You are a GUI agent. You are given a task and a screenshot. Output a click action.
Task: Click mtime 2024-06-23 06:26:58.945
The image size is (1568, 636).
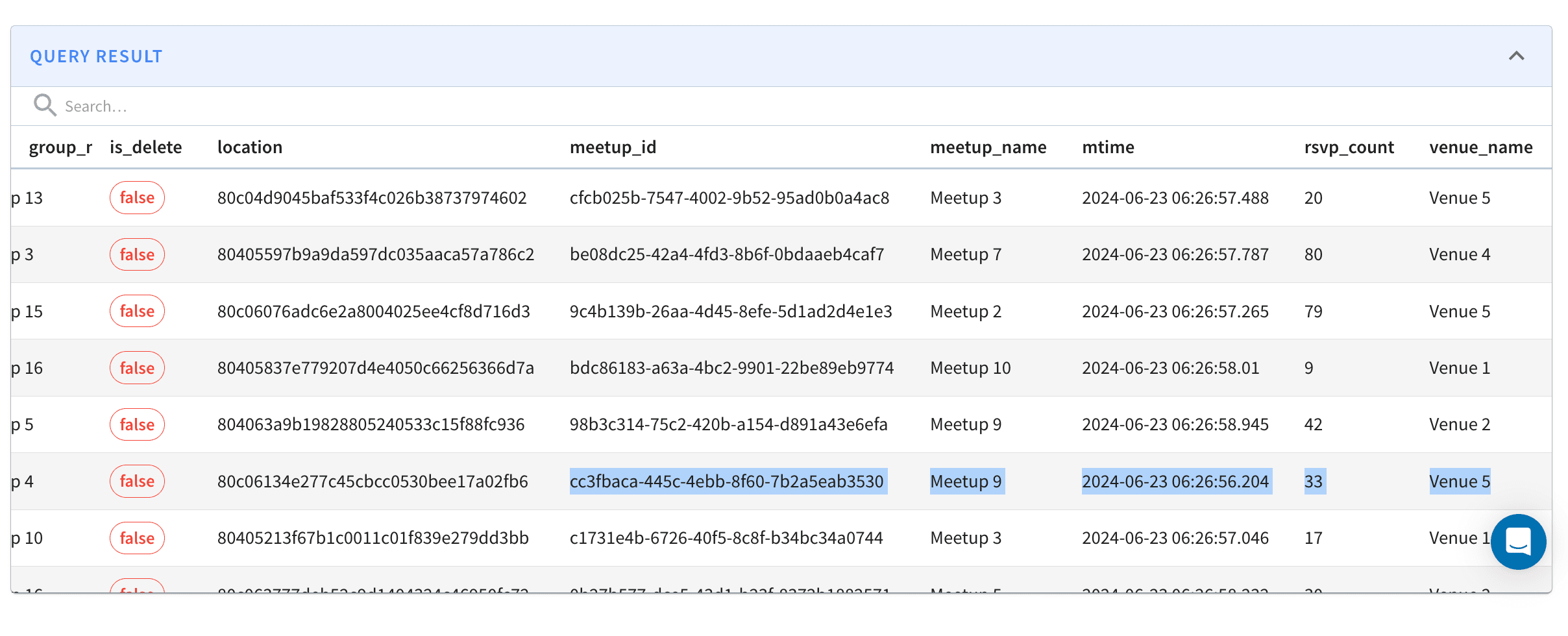(x=1175, y=424)
